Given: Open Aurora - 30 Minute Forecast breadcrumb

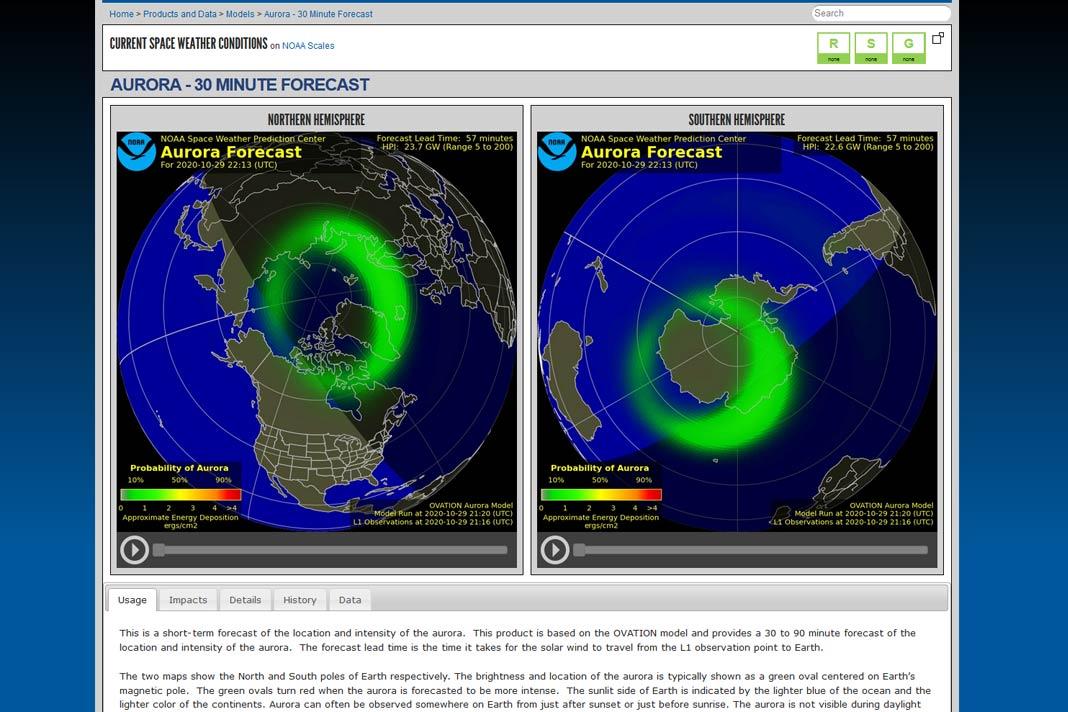Looking at the screenshot, I should [x=318, y=14].
